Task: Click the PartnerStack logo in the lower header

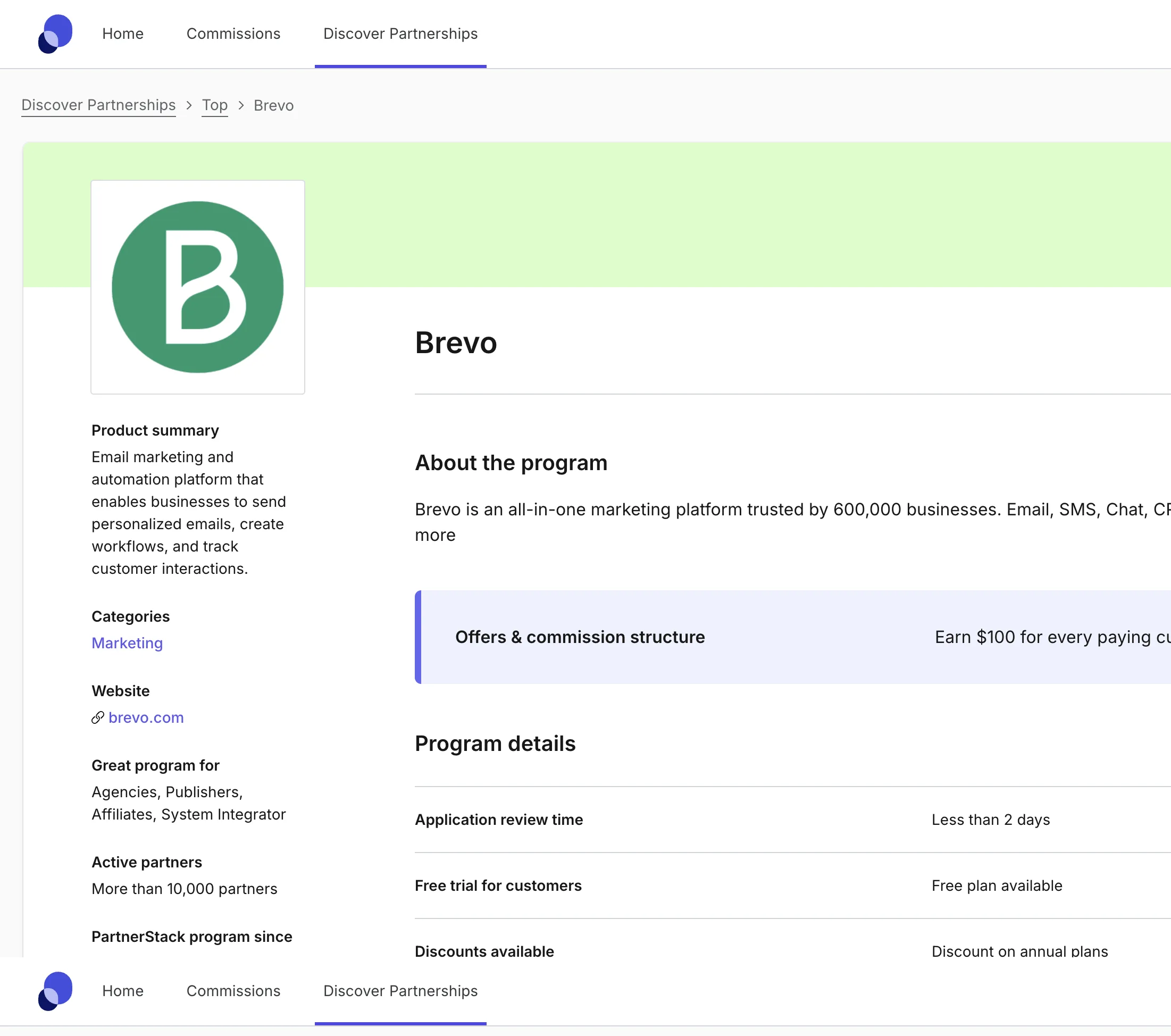Action: pyautogui.click(x=55, y=991)
